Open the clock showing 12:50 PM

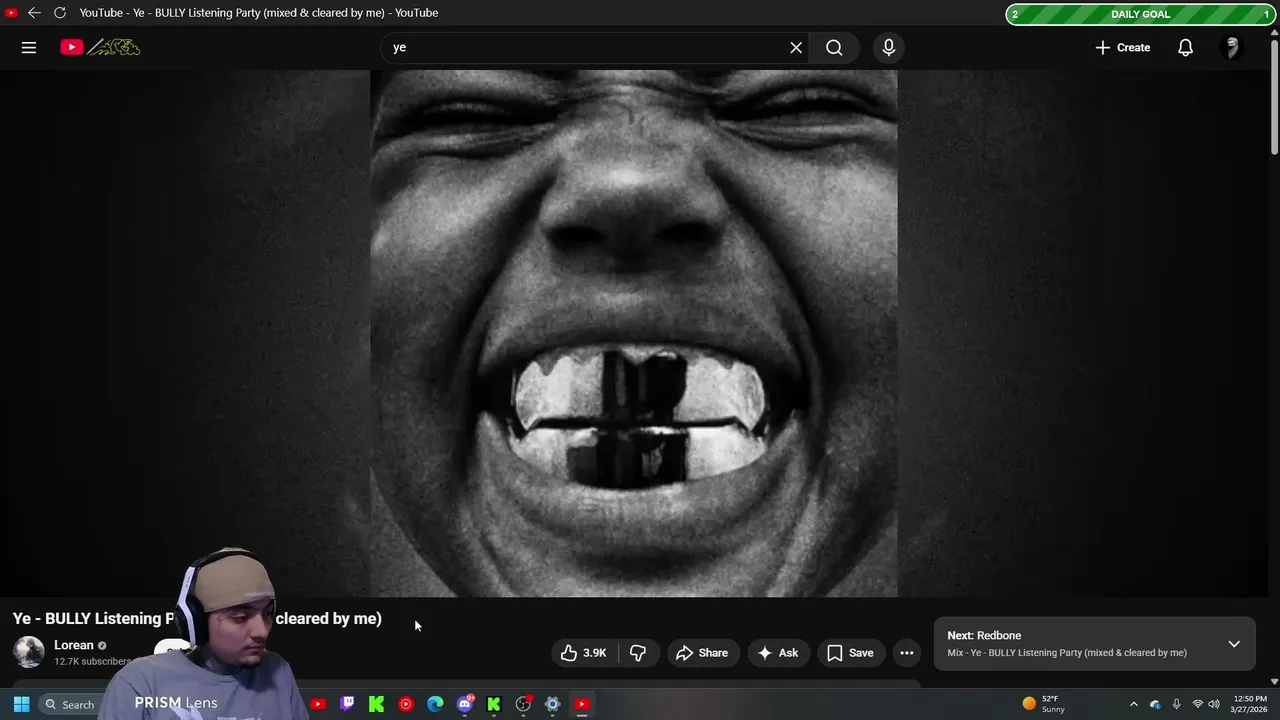click(1250, 704)
